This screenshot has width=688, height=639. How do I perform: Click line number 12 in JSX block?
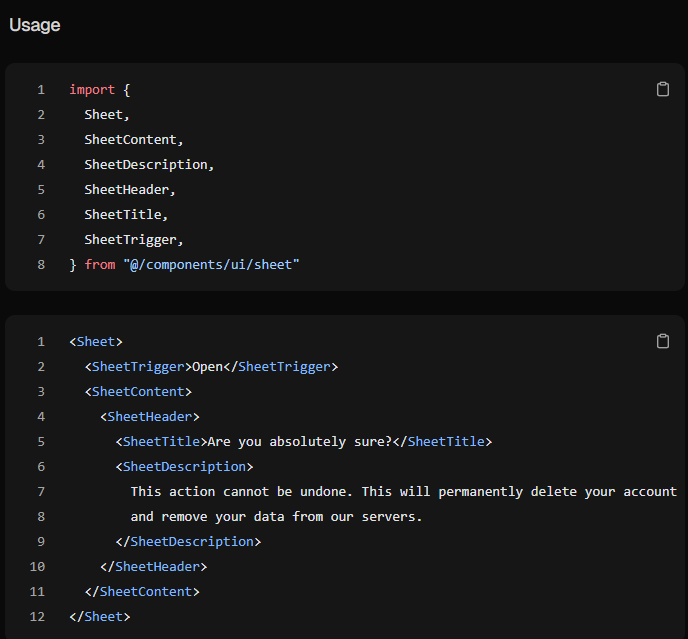[37, 617]
